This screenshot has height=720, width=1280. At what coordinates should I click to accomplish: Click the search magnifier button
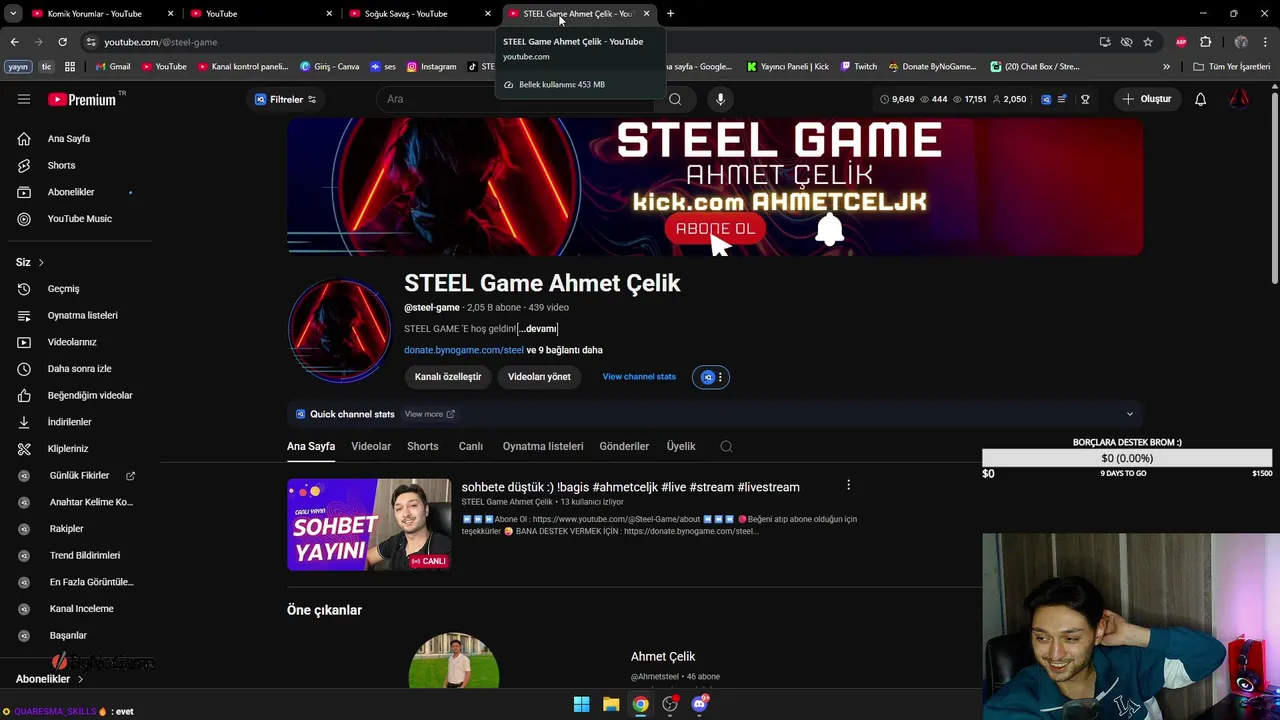point(675,99)
